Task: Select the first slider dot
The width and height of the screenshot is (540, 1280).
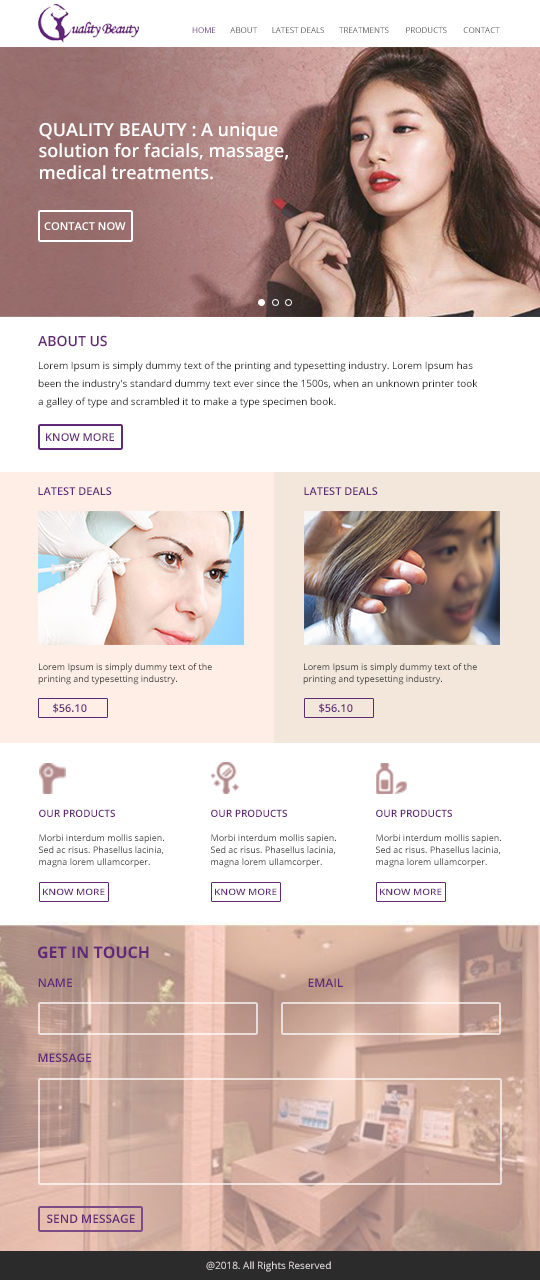Action: (x=262, y=302)
